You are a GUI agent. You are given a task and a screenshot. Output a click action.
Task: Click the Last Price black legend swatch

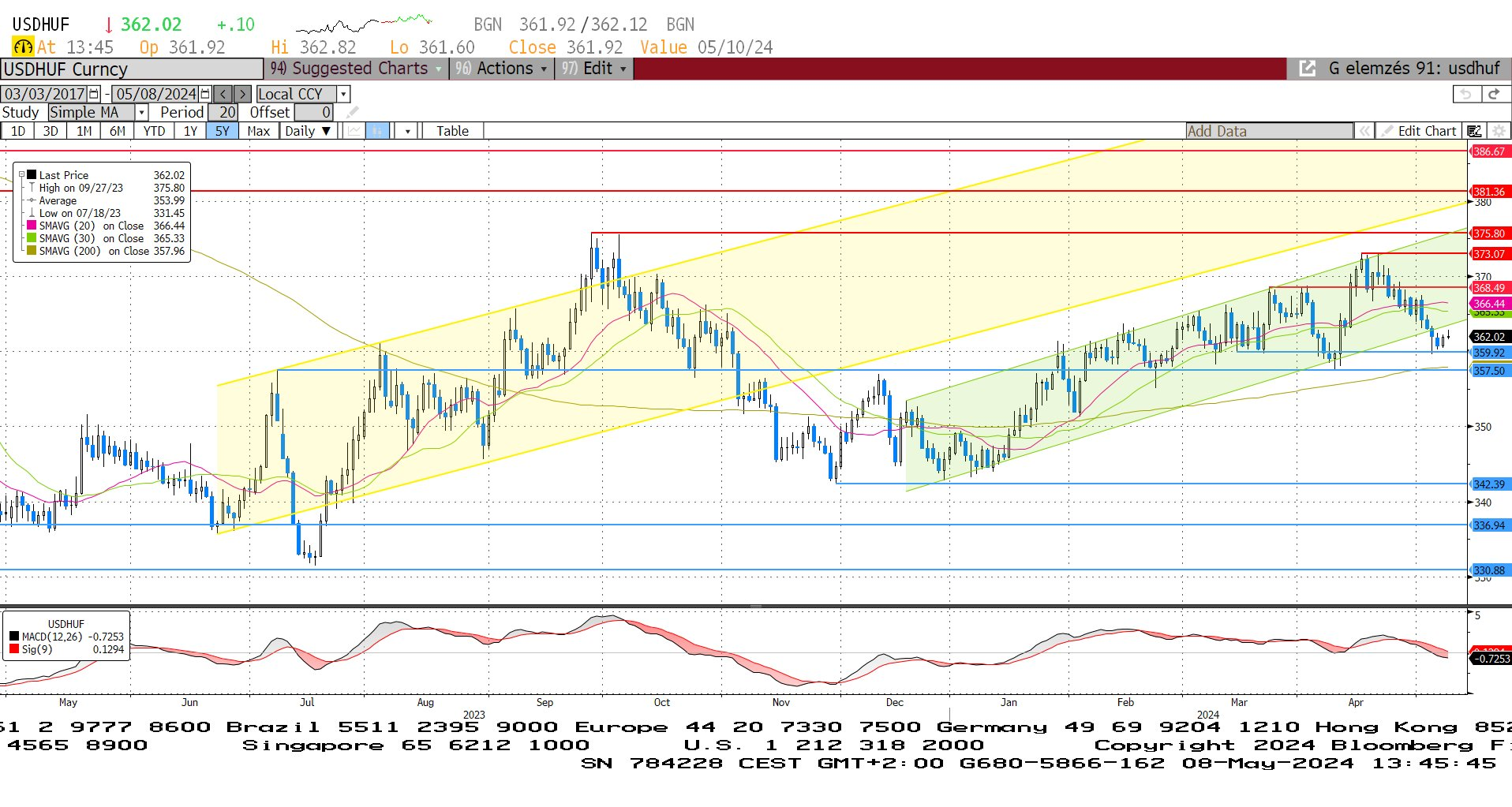[x=32, y=175]
